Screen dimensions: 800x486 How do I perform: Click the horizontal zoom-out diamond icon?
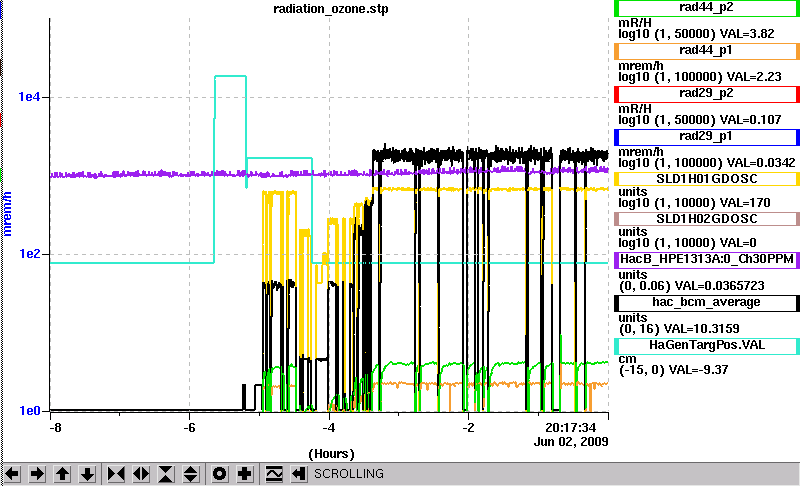pos(141,474)
